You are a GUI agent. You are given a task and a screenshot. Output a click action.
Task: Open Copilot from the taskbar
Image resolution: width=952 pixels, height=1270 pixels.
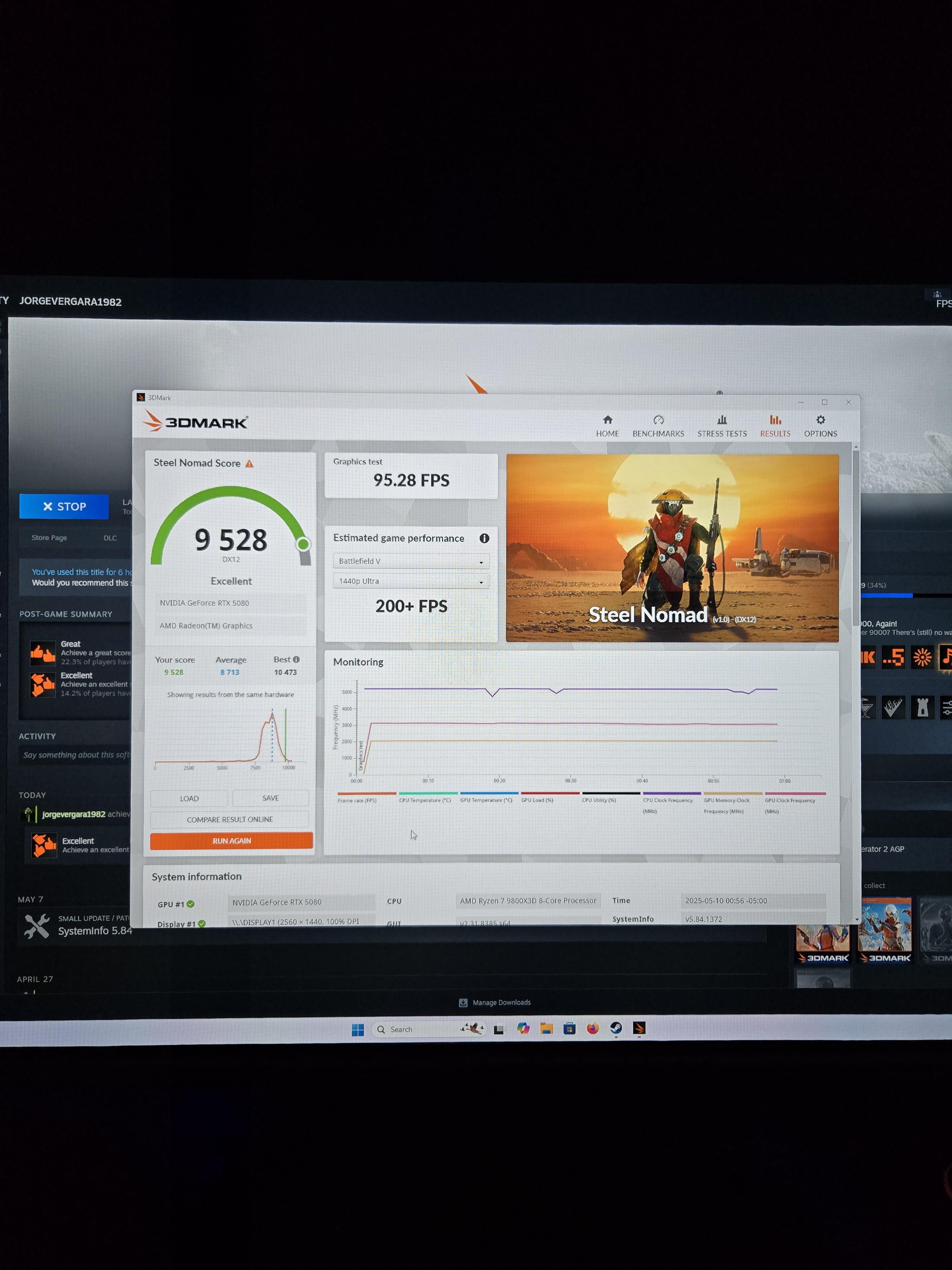point(523,1028)
